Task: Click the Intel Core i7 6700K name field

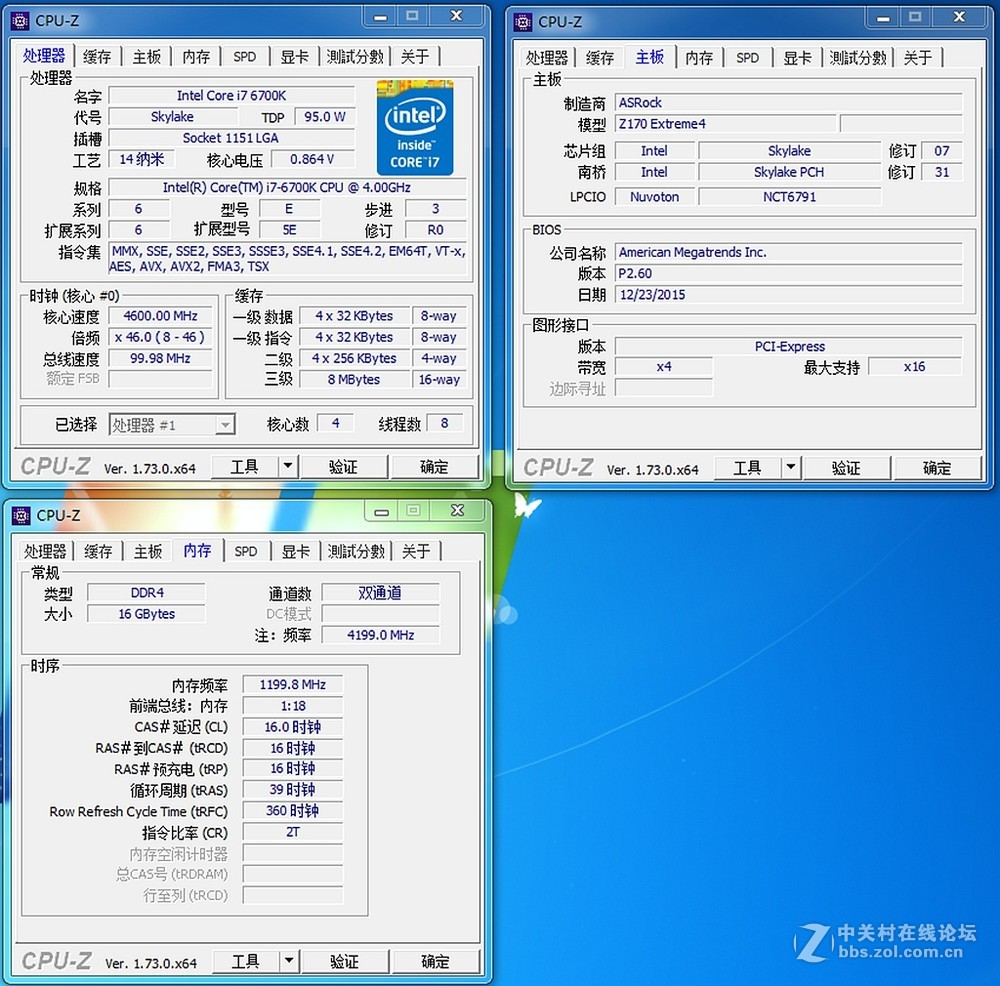Action: click(232, 96)
